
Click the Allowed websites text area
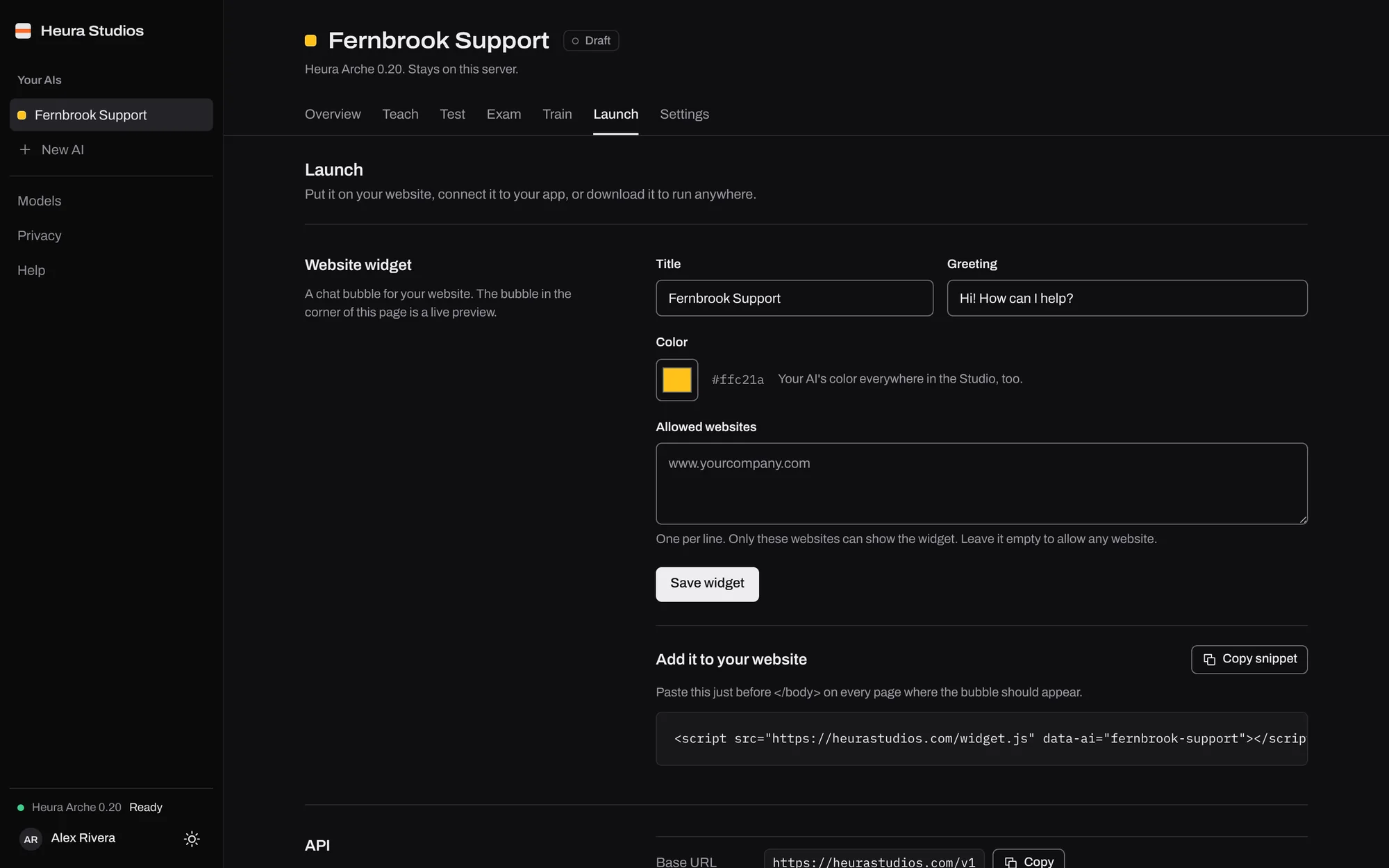[x=981, y=483]
